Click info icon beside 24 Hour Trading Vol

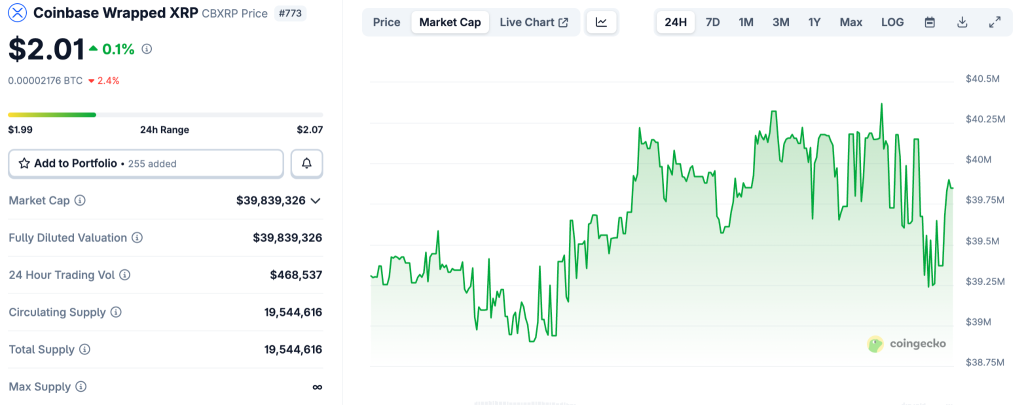[x=125, y=275]
